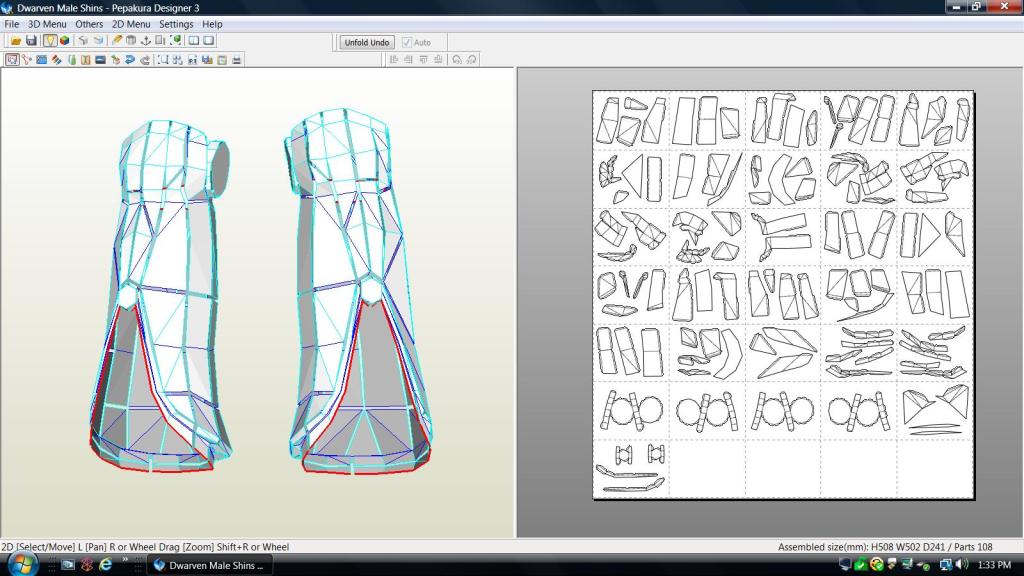
Task: Click the icon after four-squares arrange icon
Action: (193, 59)
